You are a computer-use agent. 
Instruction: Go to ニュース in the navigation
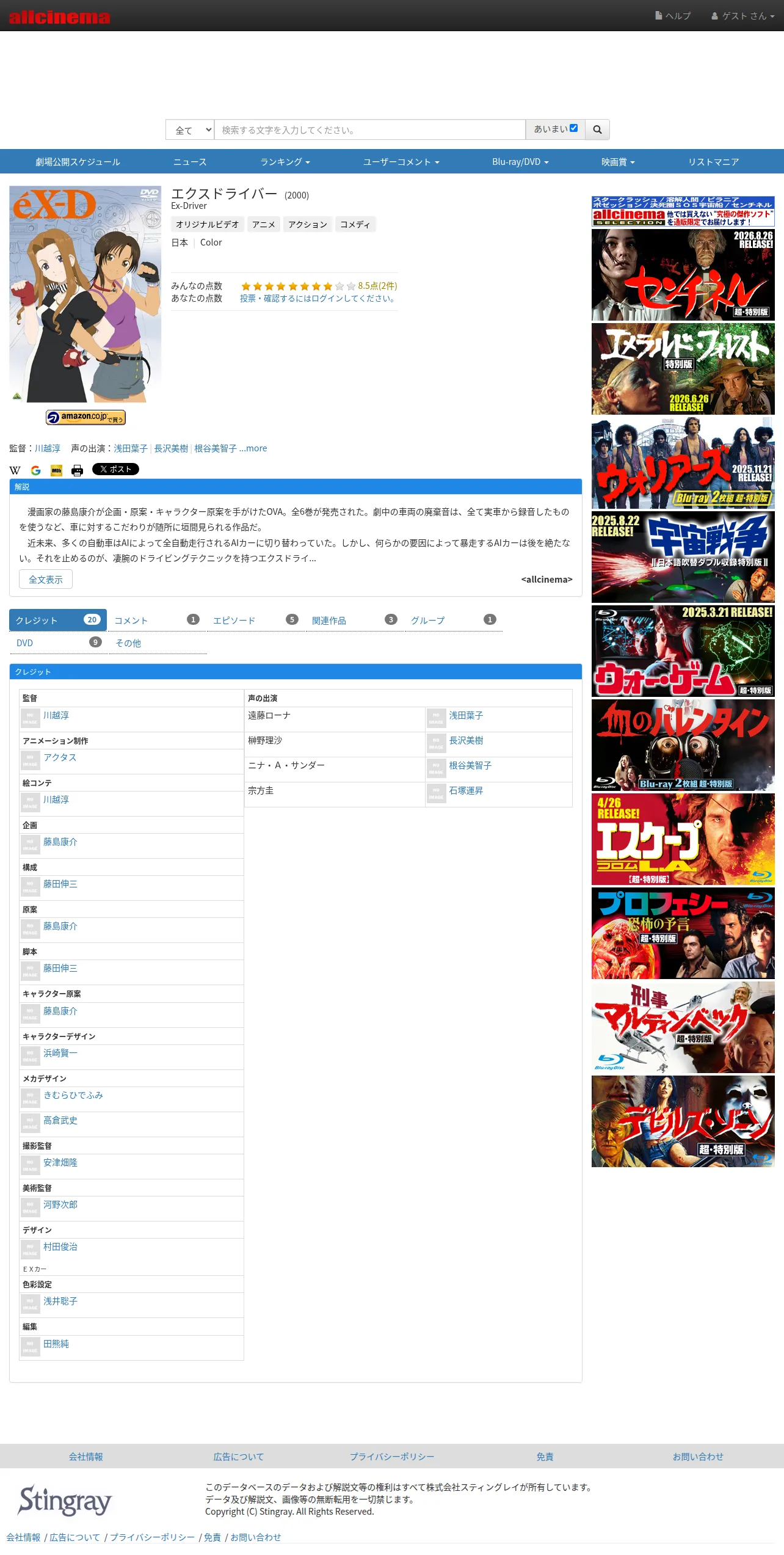click(x=190, y=162)
